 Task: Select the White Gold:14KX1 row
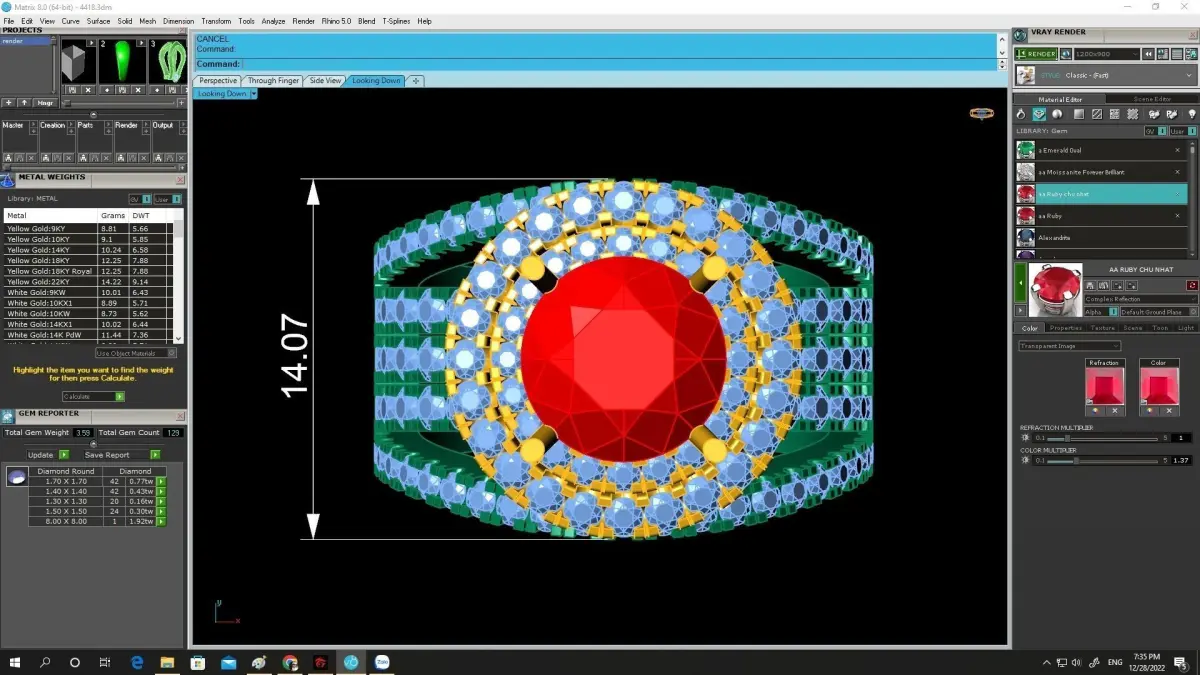pos(89,324)
